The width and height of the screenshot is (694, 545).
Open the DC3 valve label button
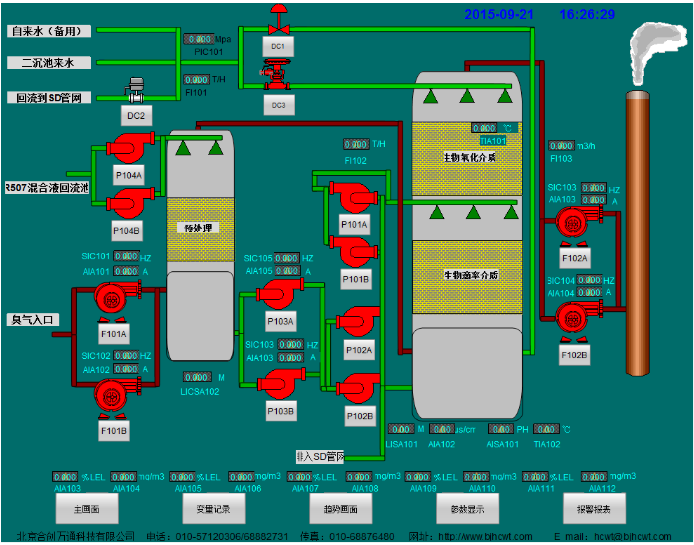279,105
